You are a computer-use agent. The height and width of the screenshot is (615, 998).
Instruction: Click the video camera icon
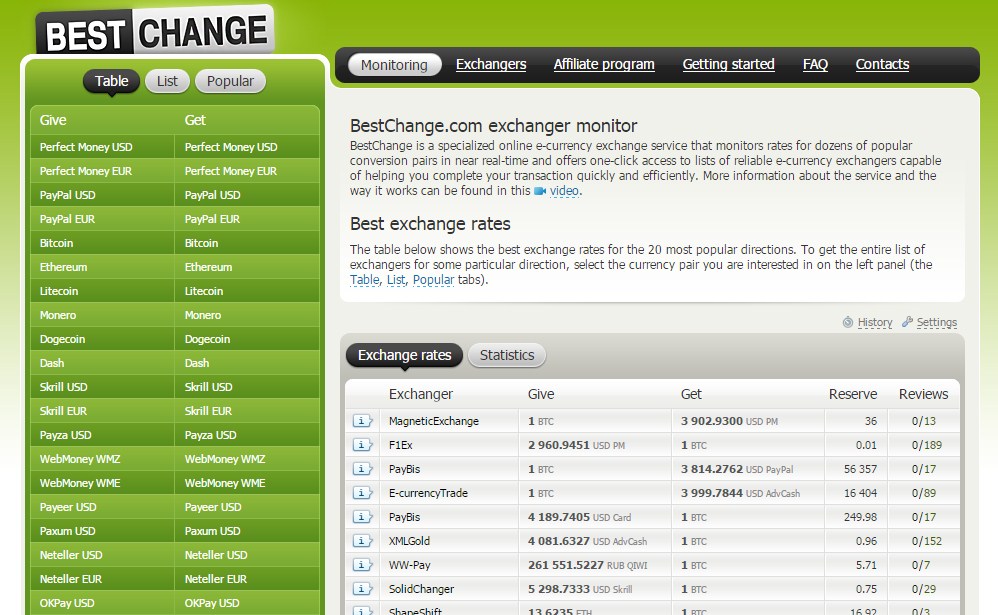[x=540, y=191]
